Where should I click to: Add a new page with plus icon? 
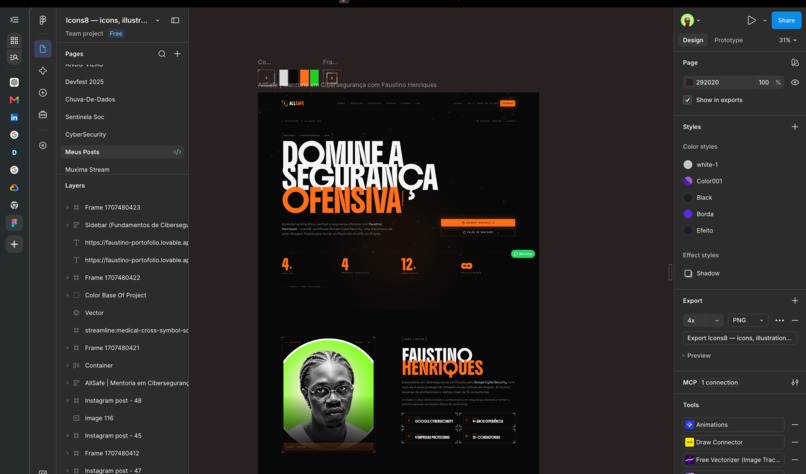[177, 53]
